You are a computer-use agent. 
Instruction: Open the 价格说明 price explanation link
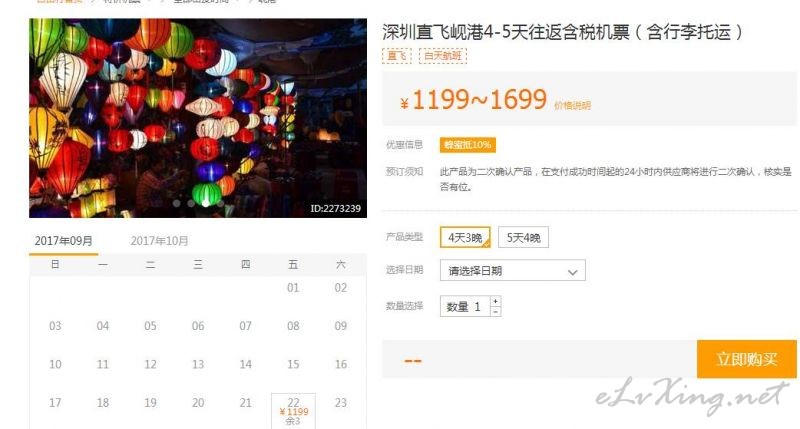pos(572,106)
